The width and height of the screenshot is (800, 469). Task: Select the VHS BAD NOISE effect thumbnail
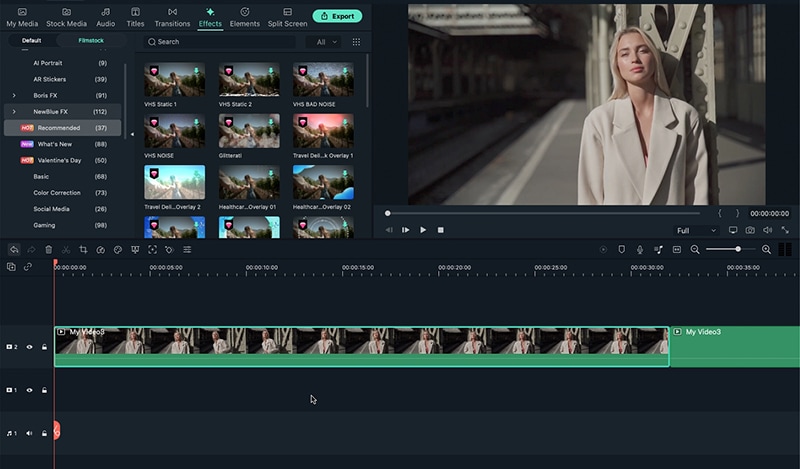(x=323, y=80)
